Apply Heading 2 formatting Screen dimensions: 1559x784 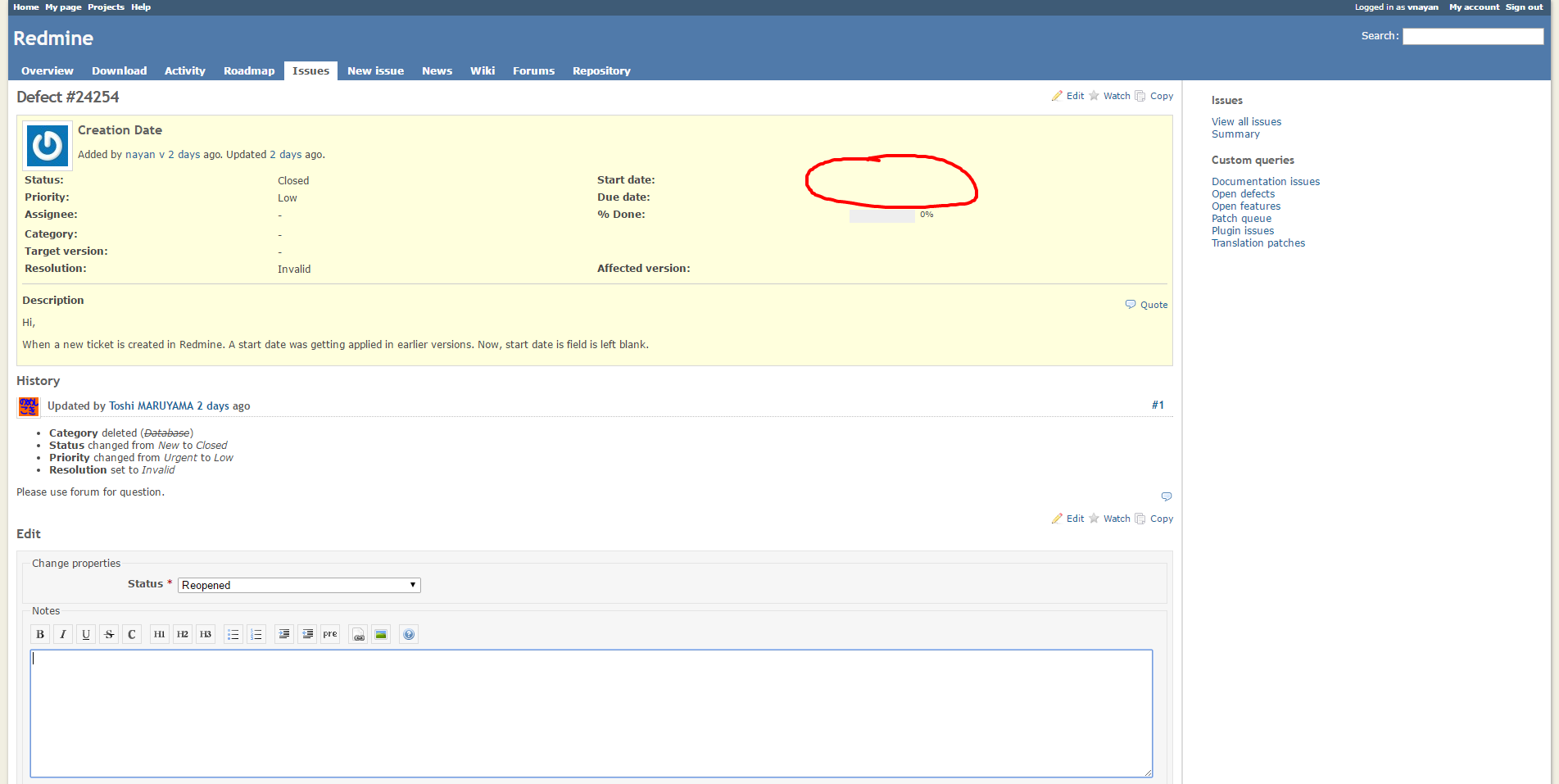[x=183, y=634]
